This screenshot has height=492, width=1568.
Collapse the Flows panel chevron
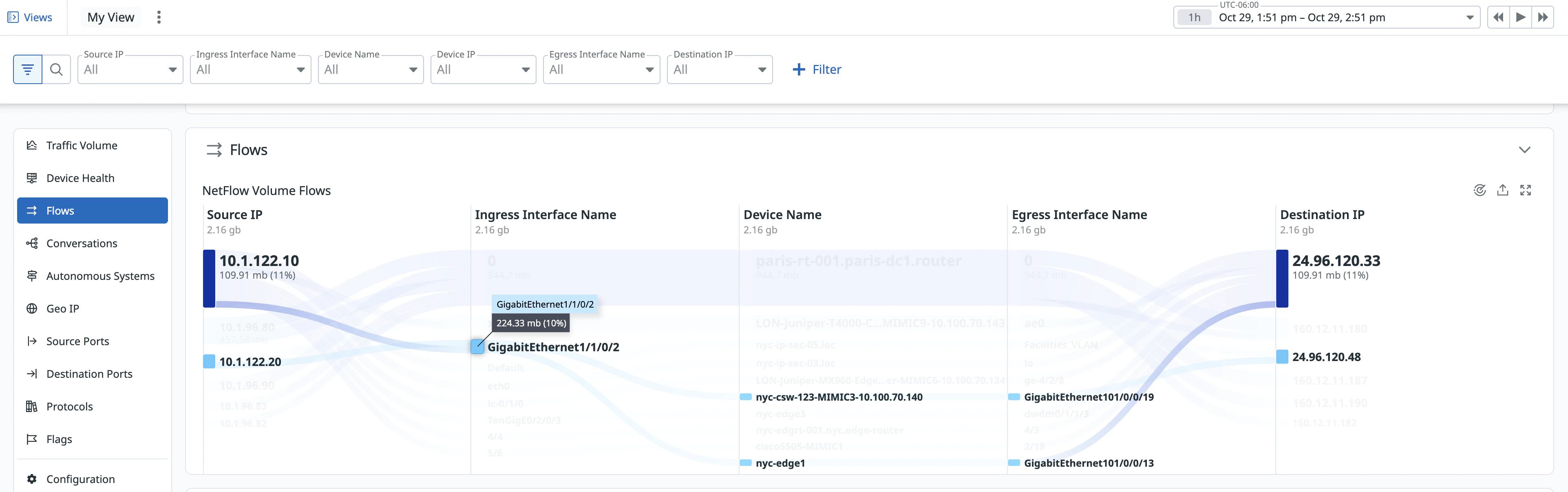coord(1524,150)
